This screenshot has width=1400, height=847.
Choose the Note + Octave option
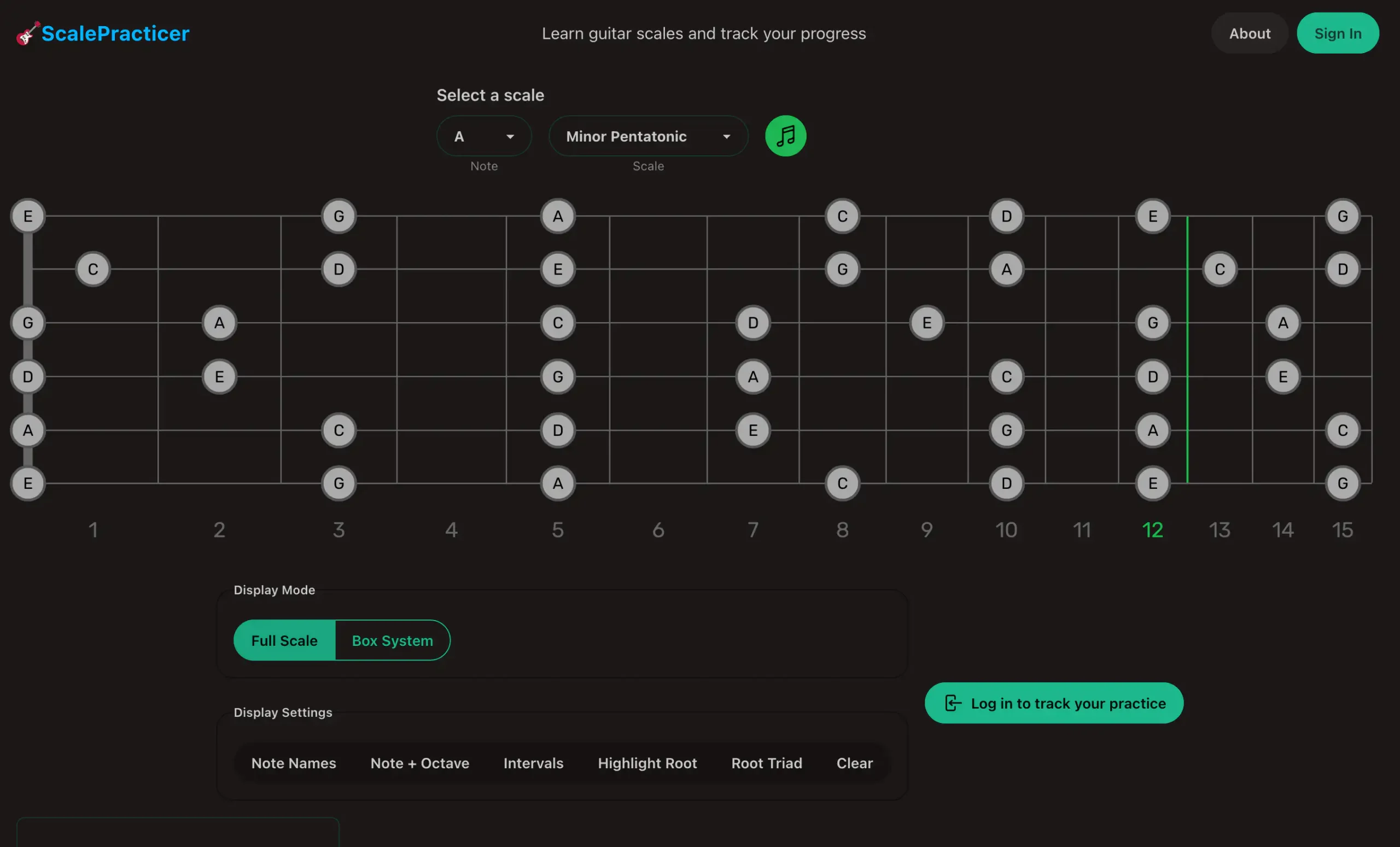click(419, 763)
